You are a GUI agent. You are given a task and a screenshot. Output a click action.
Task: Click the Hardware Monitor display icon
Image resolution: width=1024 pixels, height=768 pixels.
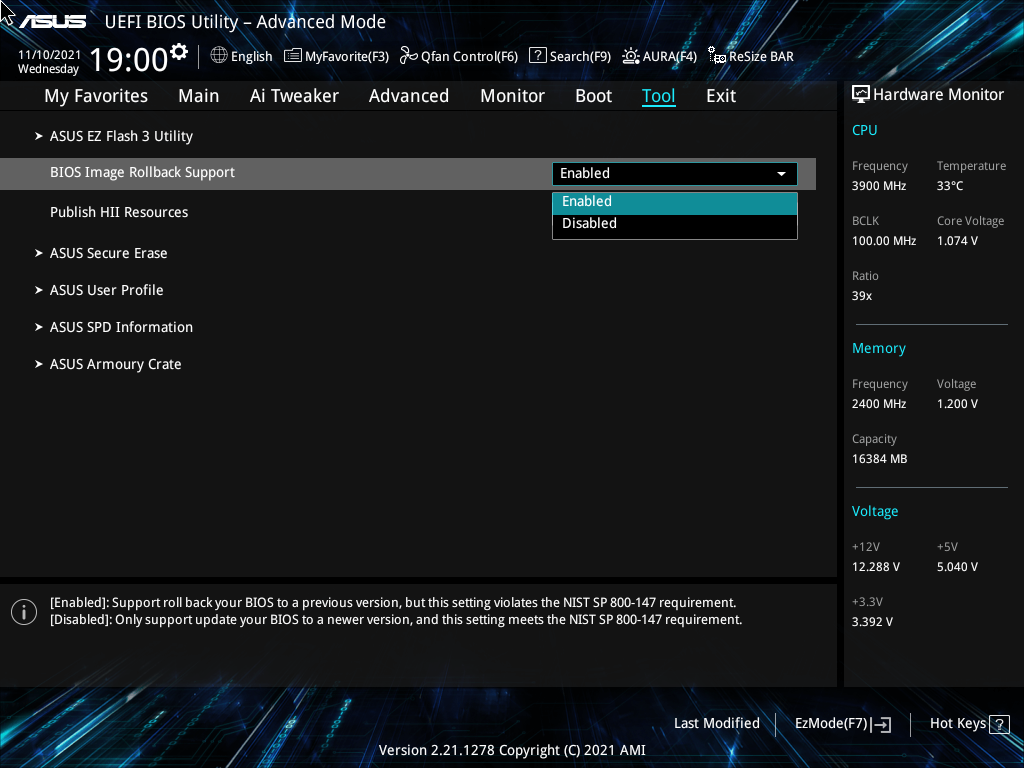click(861, 95)
